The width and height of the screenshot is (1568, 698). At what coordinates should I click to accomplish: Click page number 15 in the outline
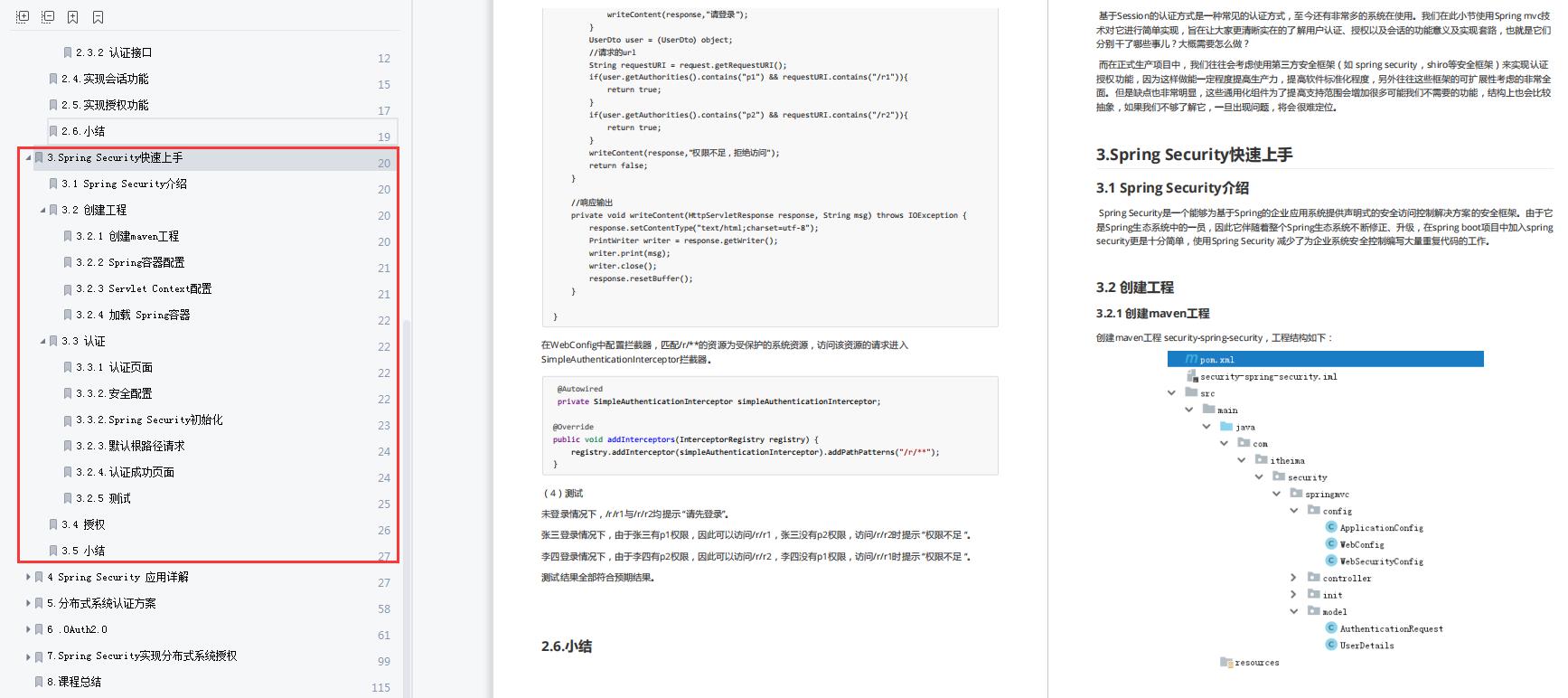point(384,84)
